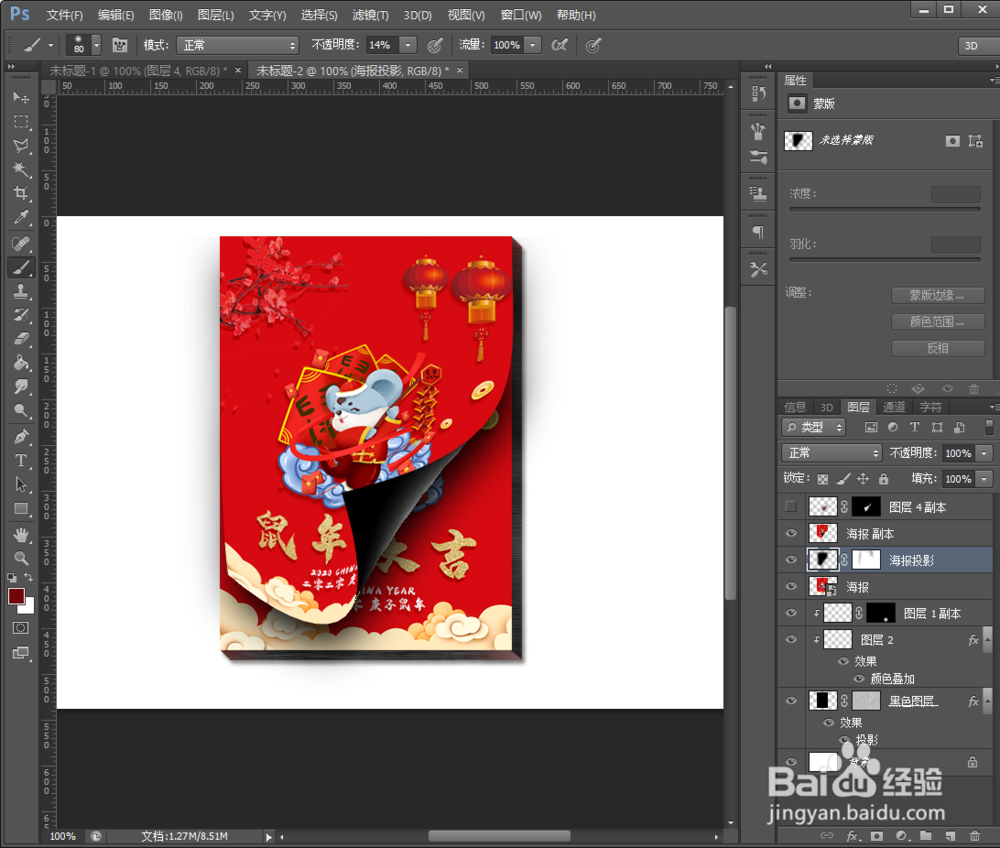Open the brush panel toggle icon
Screen dimensions: 1000x848
(x=120, y=45)
